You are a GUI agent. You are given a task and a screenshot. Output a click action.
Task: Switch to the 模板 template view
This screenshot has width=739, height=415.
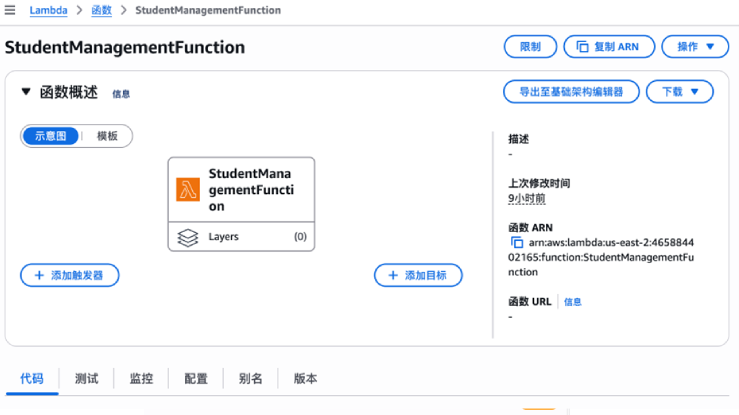107,136
